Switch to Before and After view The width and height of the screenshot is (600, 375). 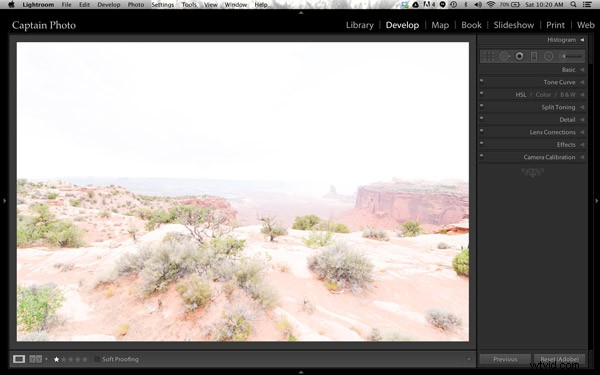pyautogui.click(x=36, y=359)
